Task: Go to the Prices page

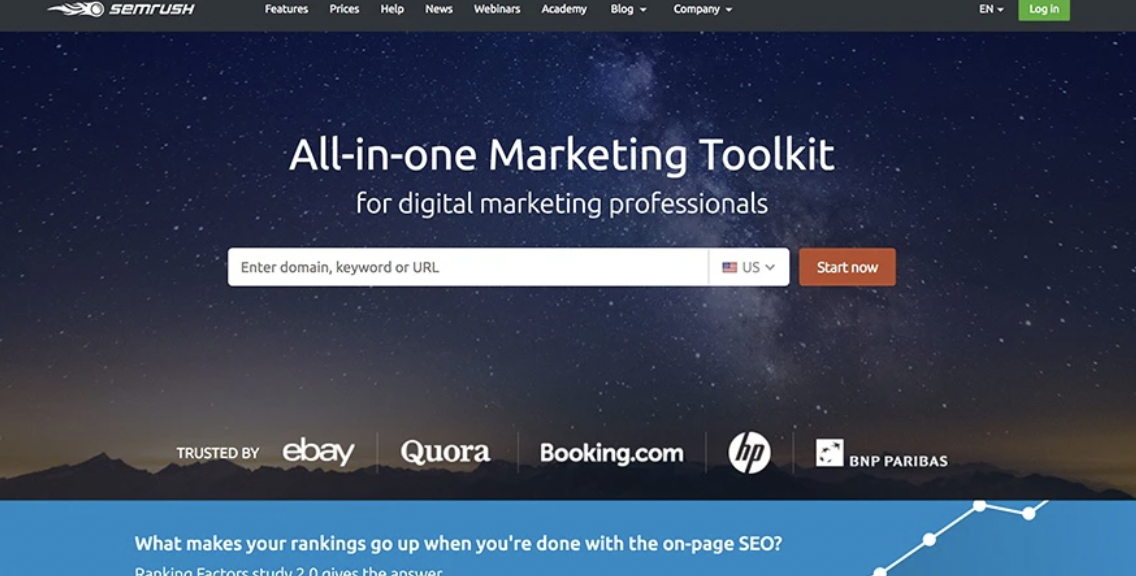Action: pos(344,9)
